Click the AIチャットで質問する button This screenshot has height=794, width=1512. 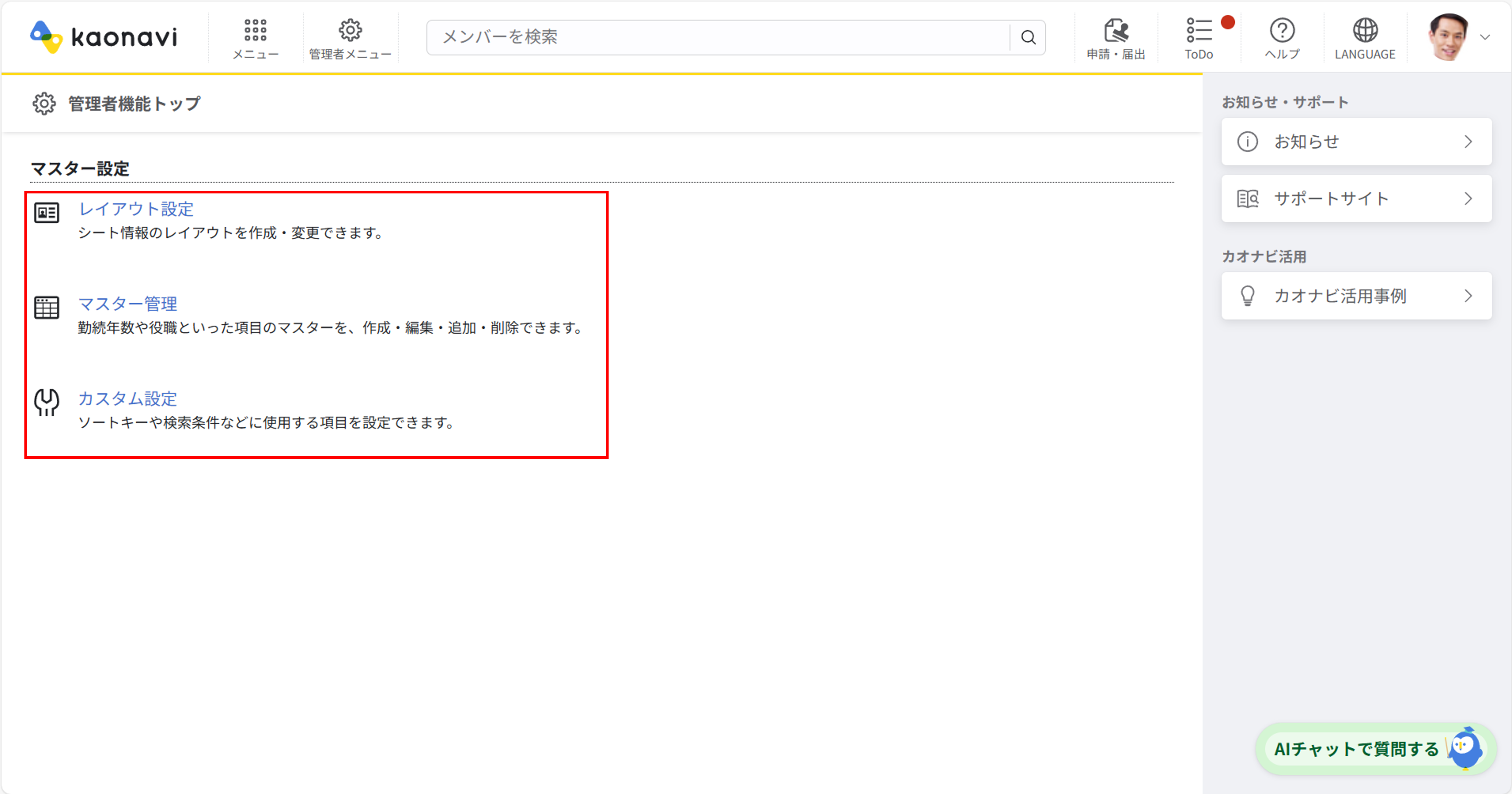tap(1356, 749)
